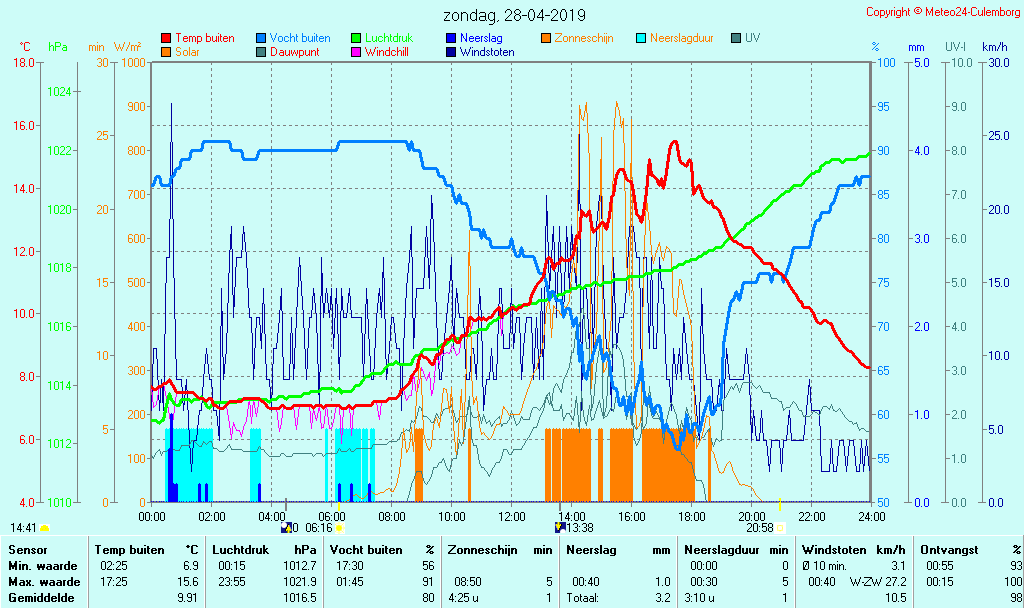Screen dimensions: 1026x608
Task: Click the magenta Windchill legend swatch
Action: [356, 52]
